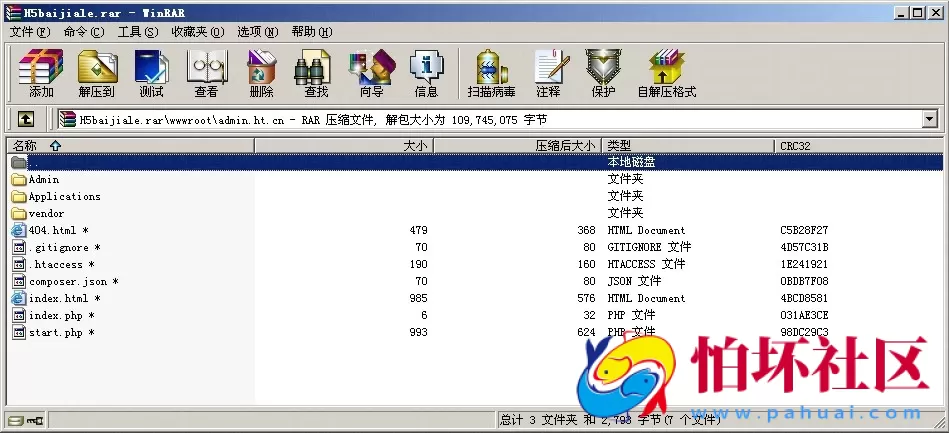Select the Applications folder icon

[19, 196]
